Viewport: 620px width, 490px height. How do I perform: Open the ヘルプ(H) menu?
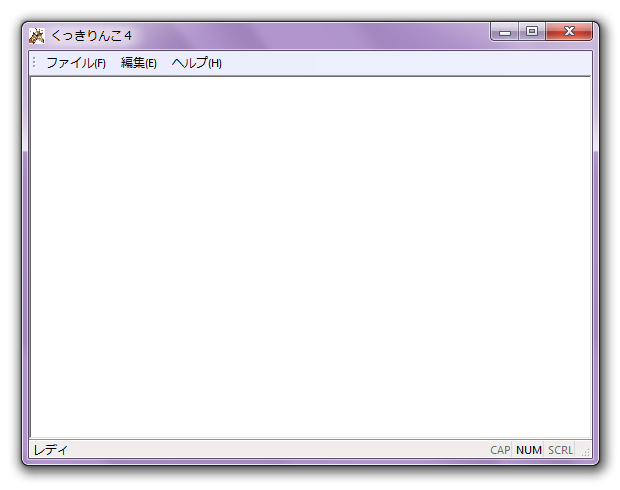tap(197, 63)
